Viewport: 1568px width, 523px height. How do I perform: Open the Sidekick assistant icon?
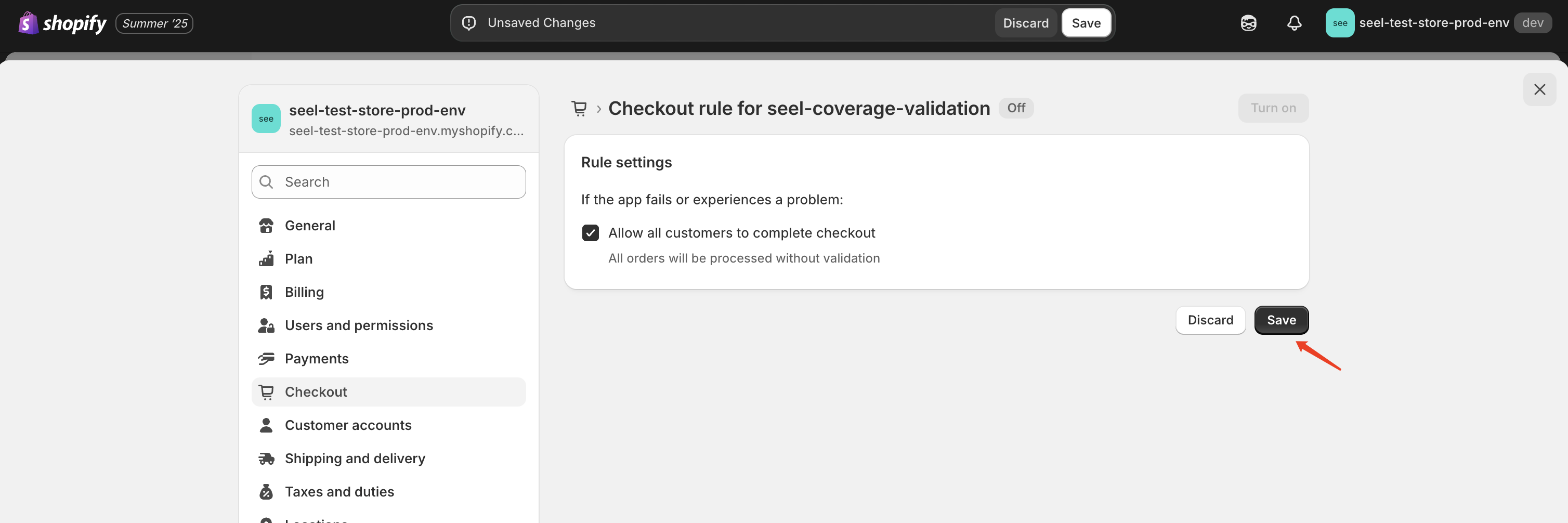click(x=1248, y=23)
